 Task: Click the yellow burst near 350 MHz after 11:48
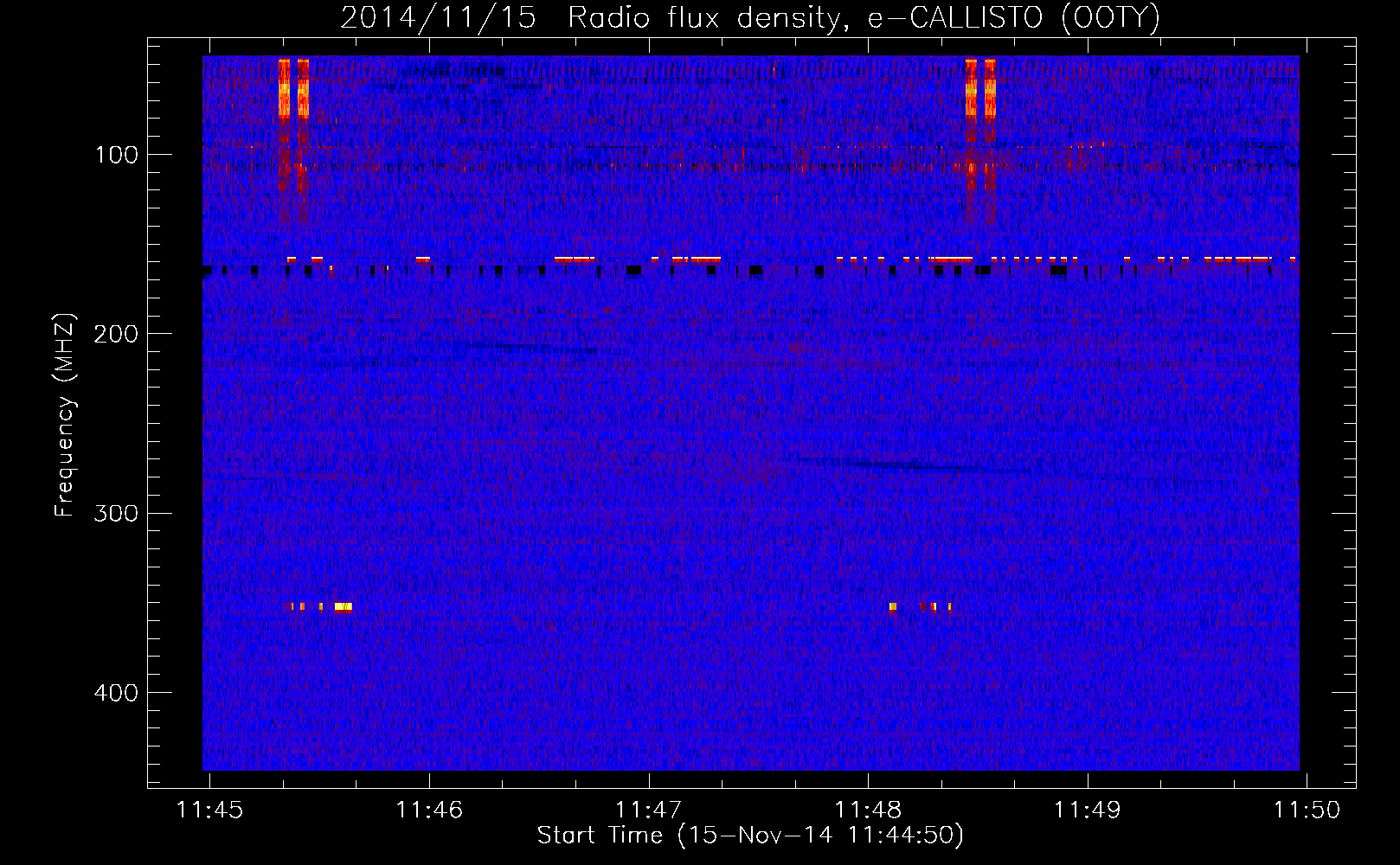click(x=893, y=606)
